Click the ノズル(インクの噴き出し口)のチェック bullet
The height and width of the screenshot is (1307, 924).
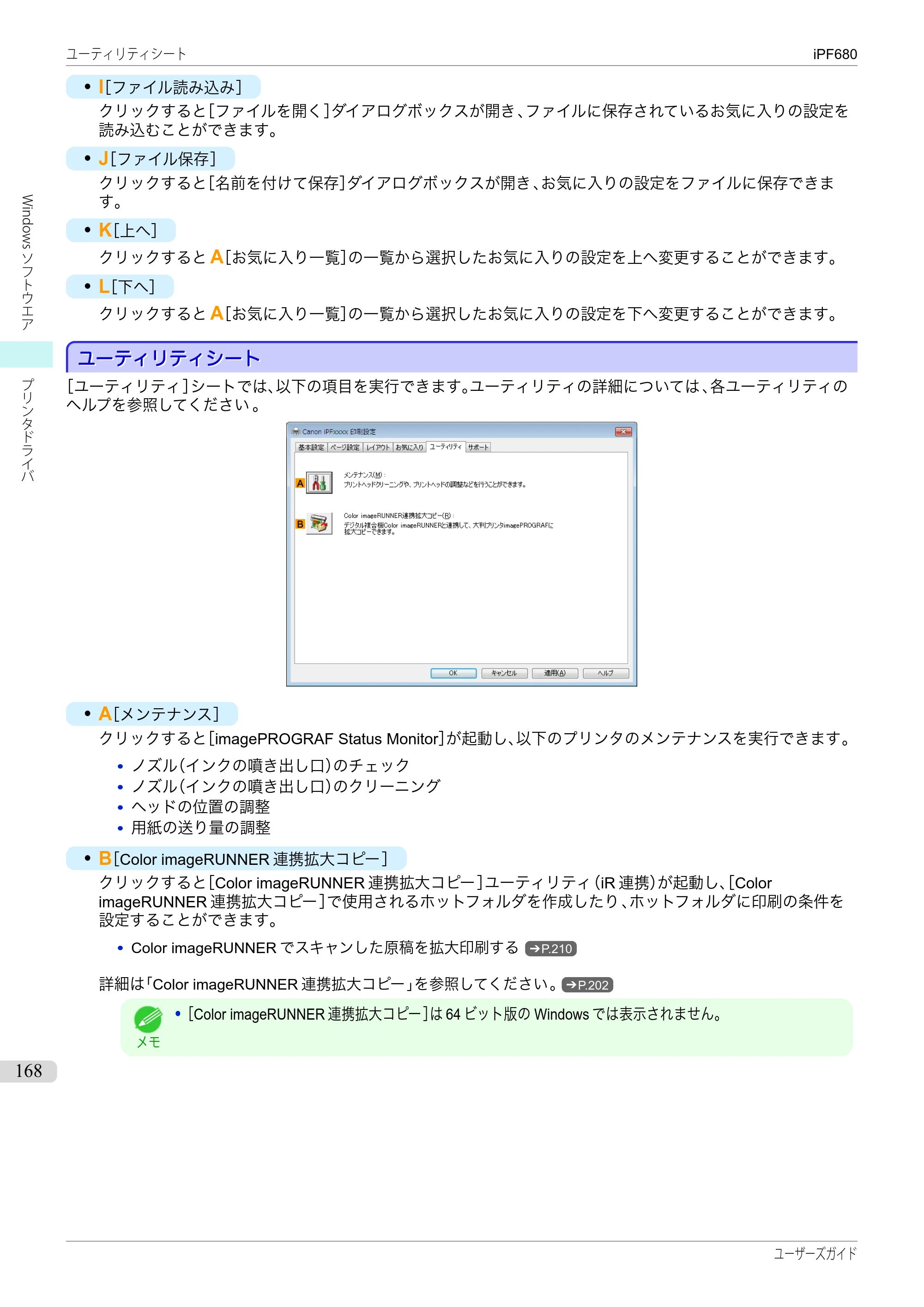coord(271,766)
